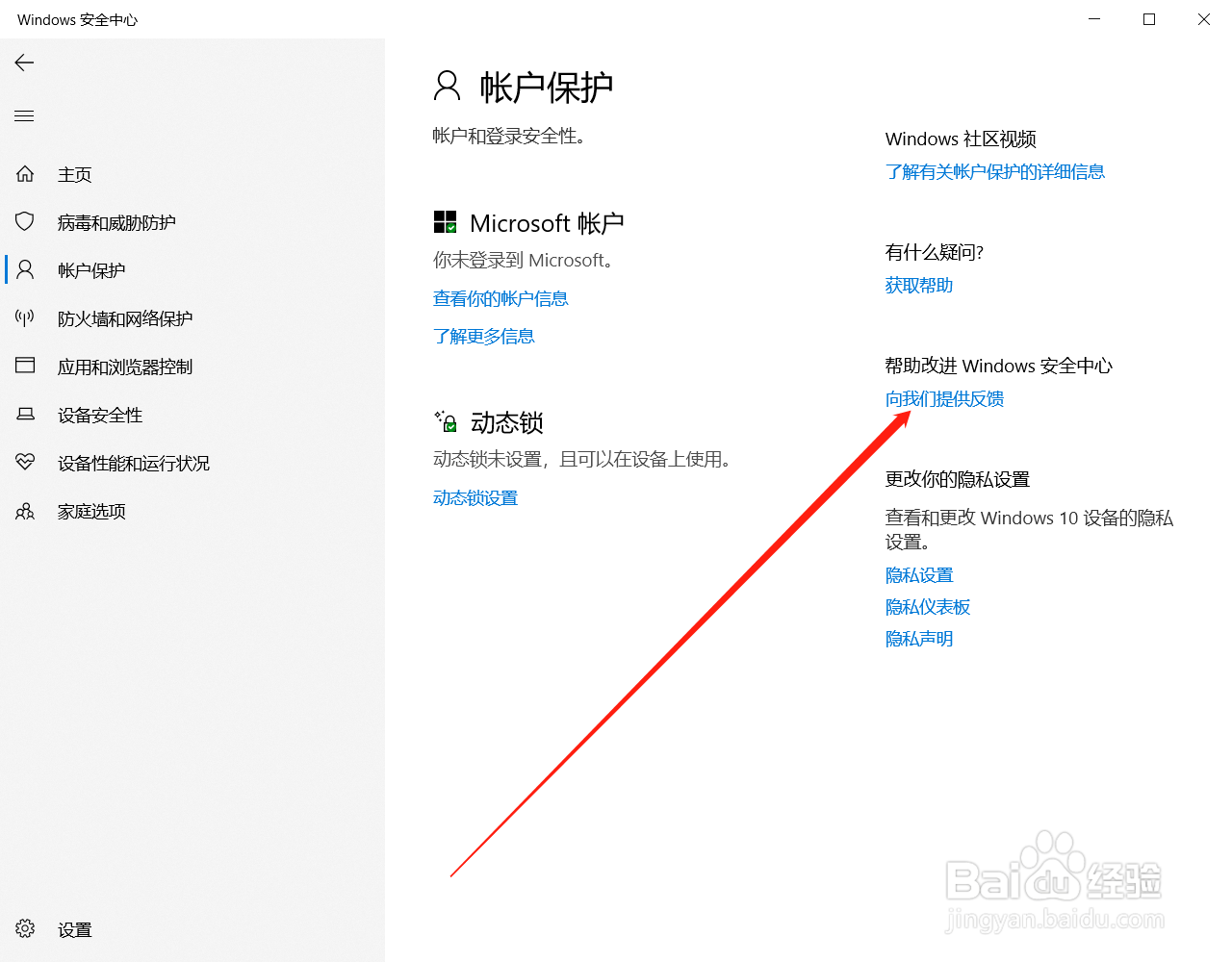
Task: Click the 更改你的隐私设置 heading
Action: (x=958, y=479)
